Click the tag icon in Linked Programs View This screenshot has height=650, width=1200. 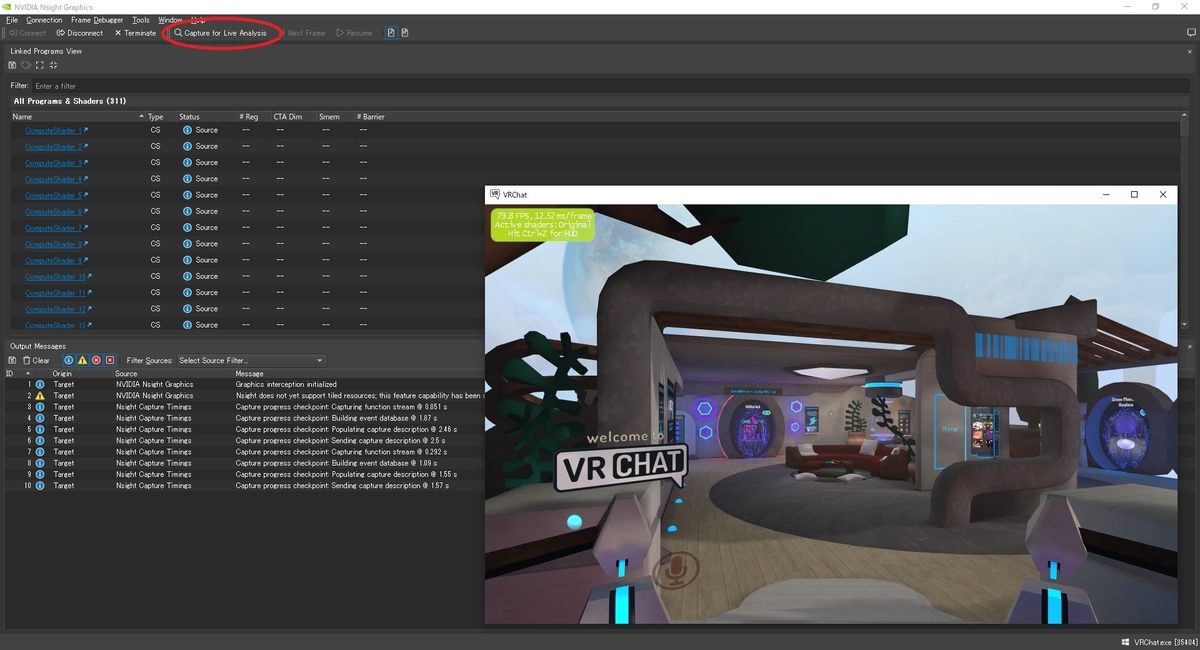pyautogui.click(x=26, y=65)
